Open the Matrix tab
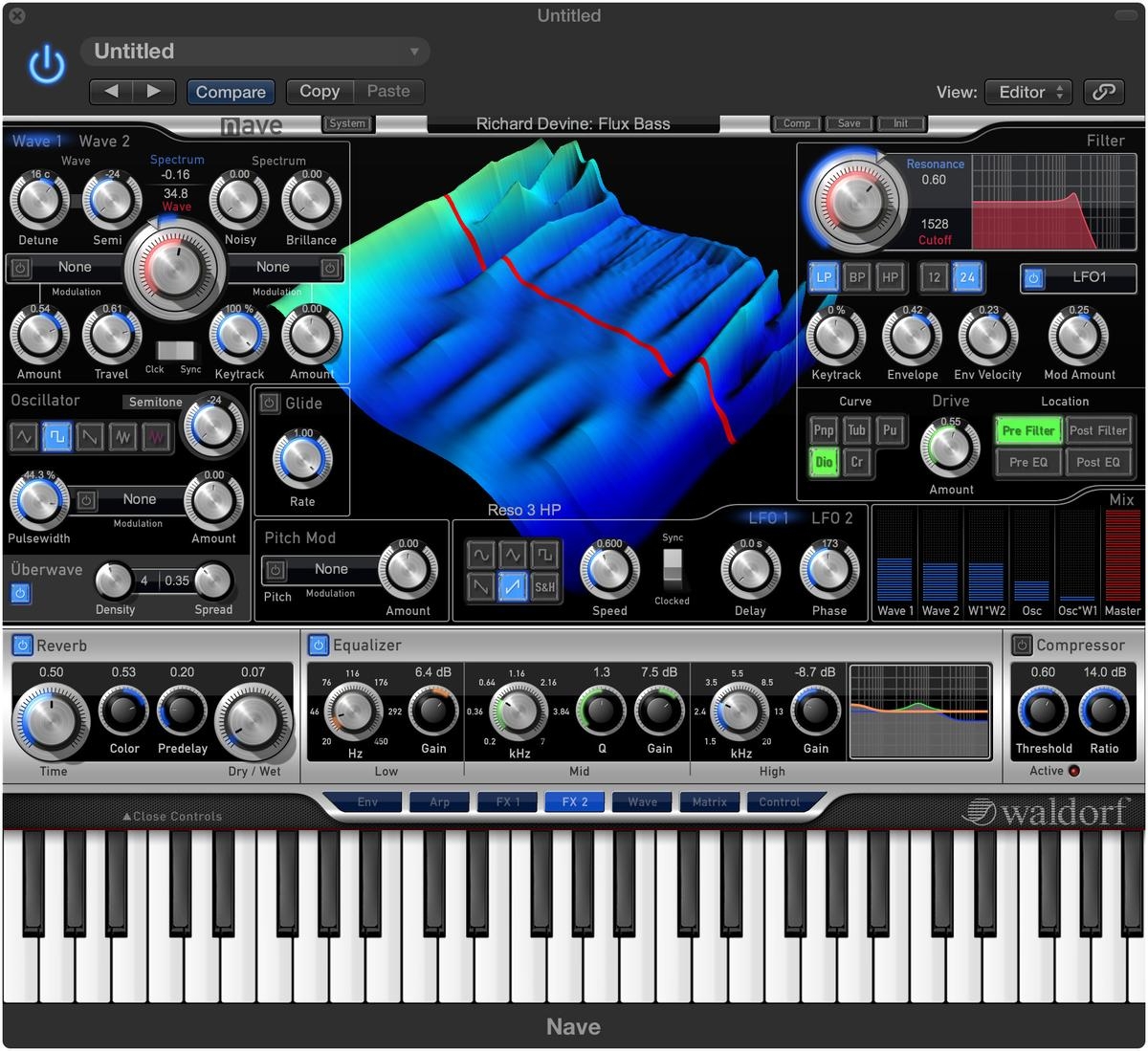The width and height of the screenshot is (1148, 1051). pos(709,801)
